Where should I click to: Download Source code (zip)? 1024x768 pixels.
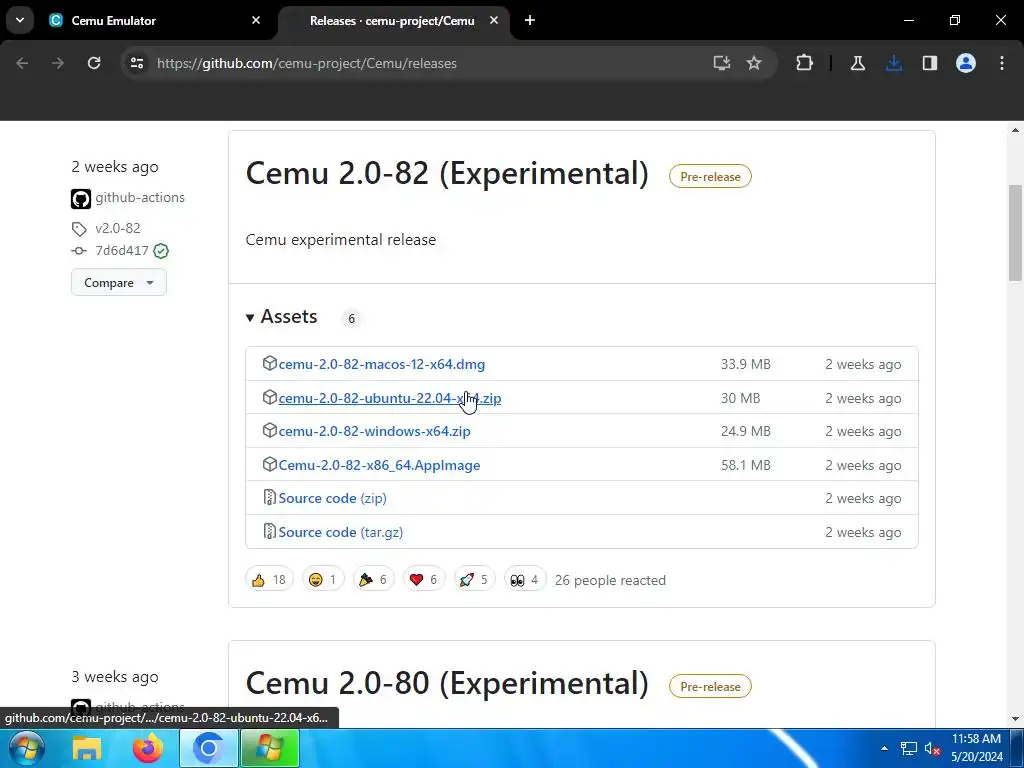pos(332,498)
